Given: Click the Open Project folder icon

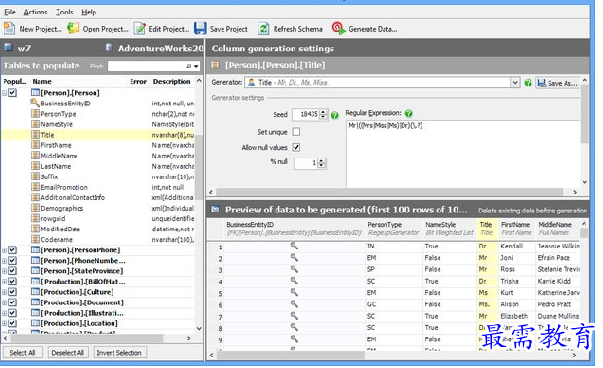Looking at the screenshot, I should pyautogui.click(x=73, y=28).
